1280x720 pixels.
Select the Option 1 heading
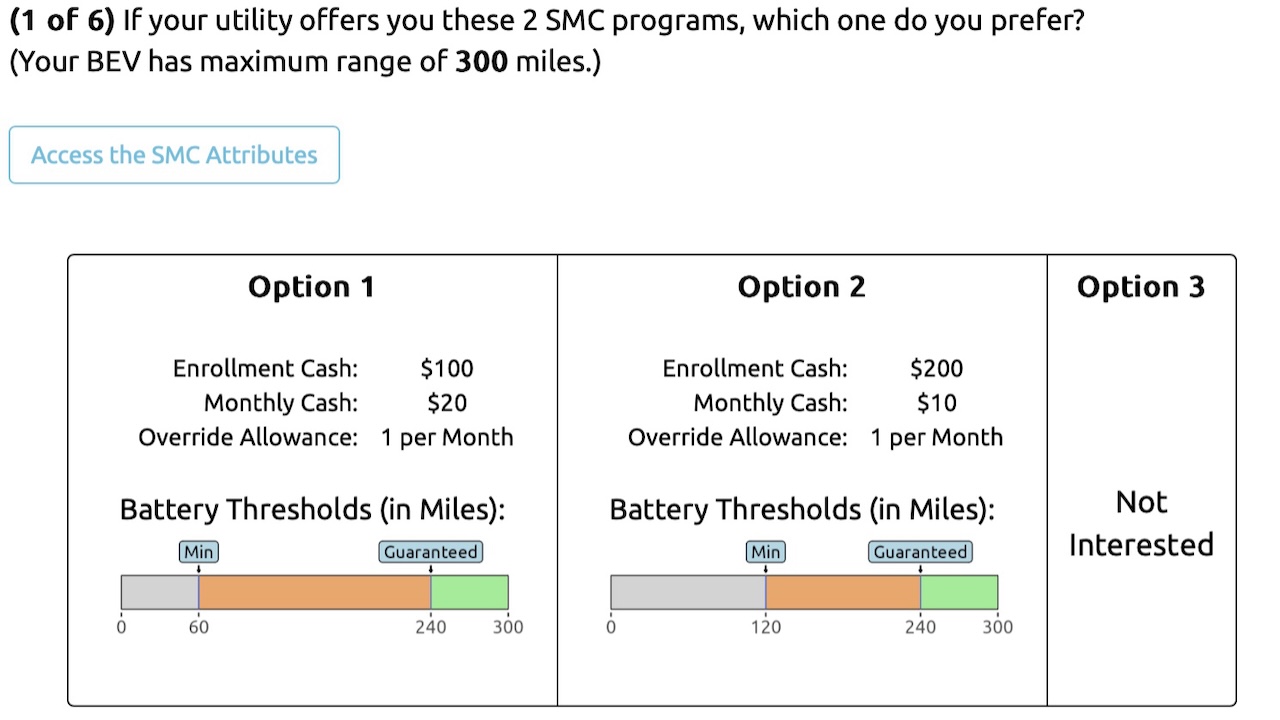311,287
